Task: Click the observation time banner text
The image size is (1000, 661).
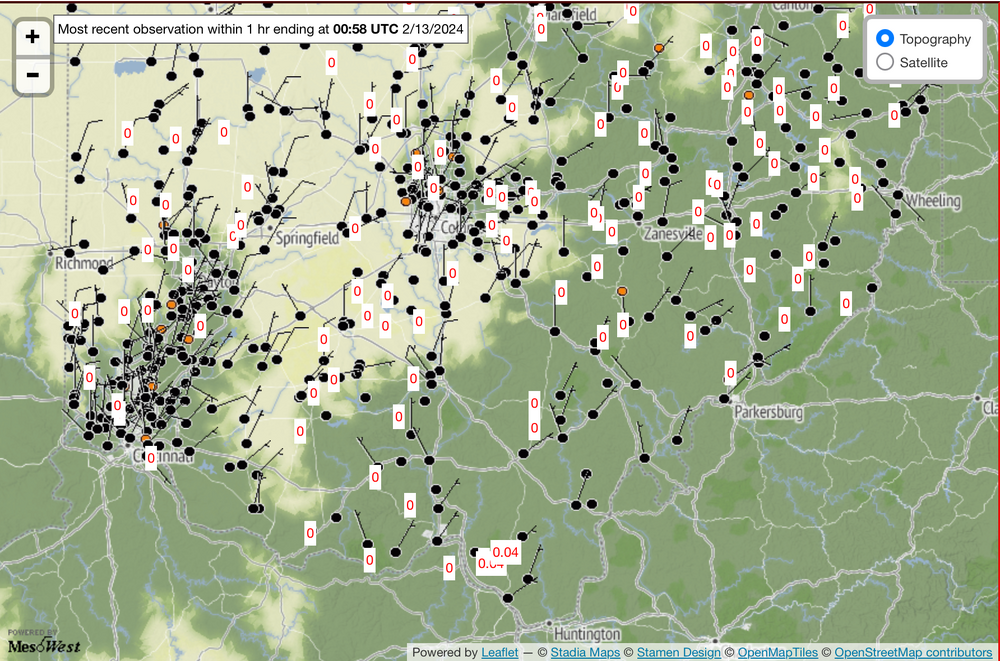Action: click(261, 29)
